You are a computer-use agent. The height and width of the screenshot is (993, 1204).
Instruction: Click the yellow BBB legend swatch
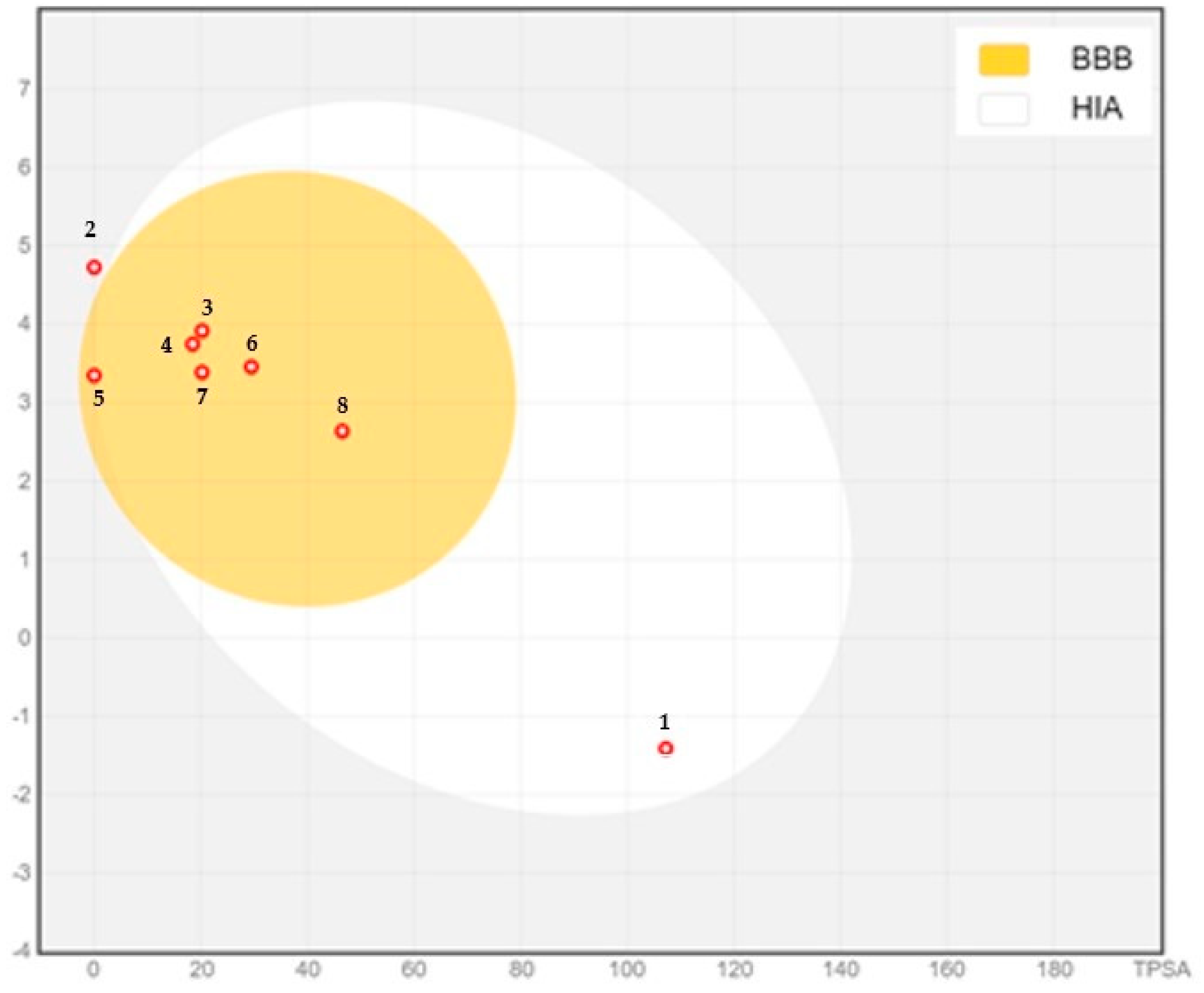(1003, 60)
